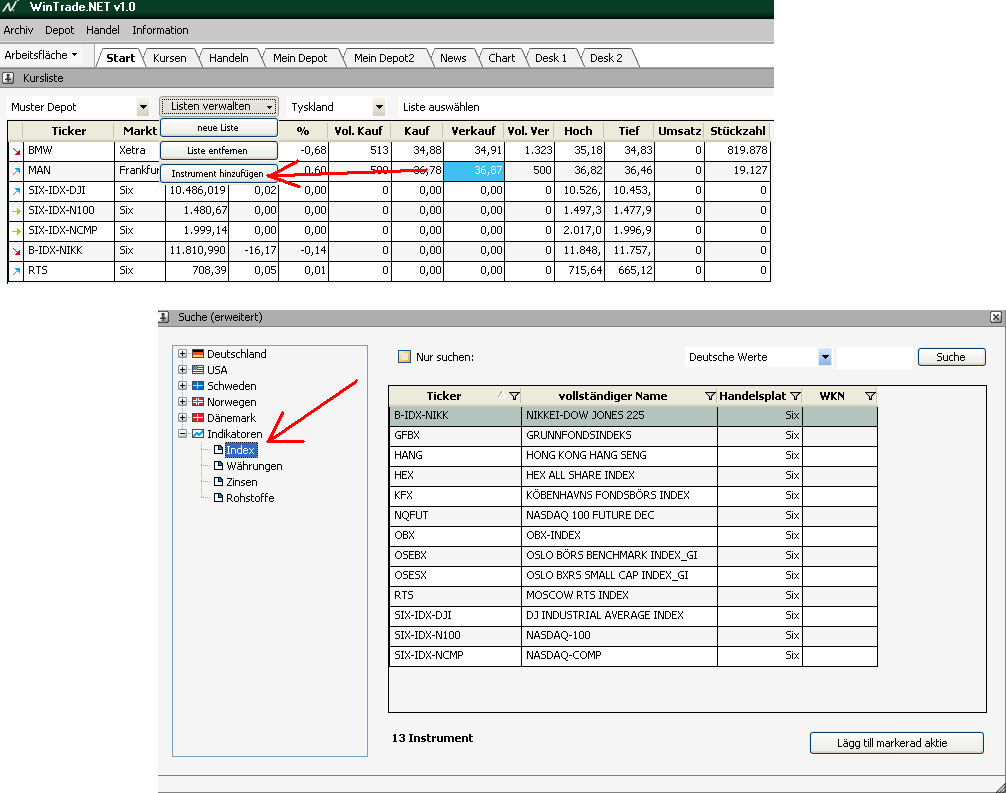Click the filter icon in vollständiger Name column
The width and height of the screenshot is (1006, 793).
(710, 397)
